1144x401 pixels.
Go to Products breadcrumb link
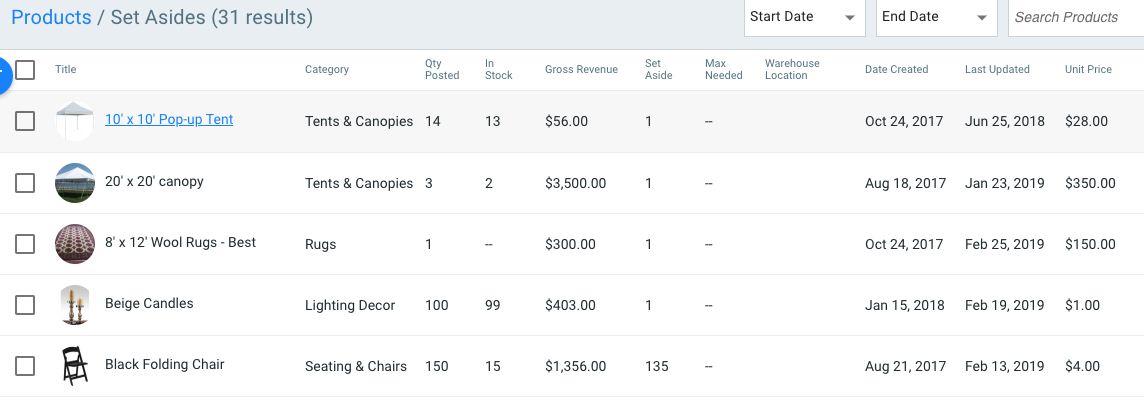coord(51,17)
